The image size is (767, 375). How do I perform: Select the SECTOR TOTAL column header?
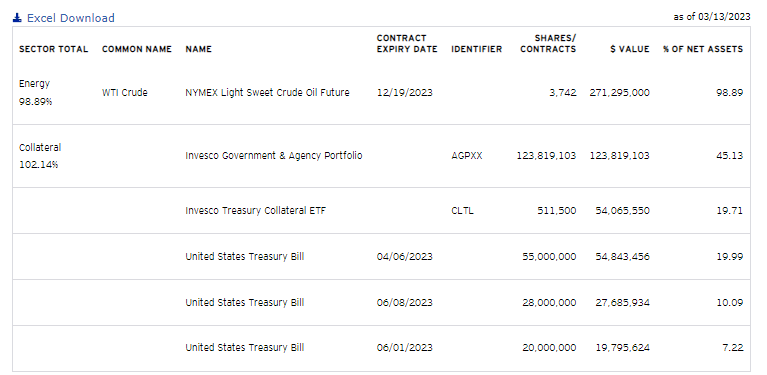pos(54,49)
